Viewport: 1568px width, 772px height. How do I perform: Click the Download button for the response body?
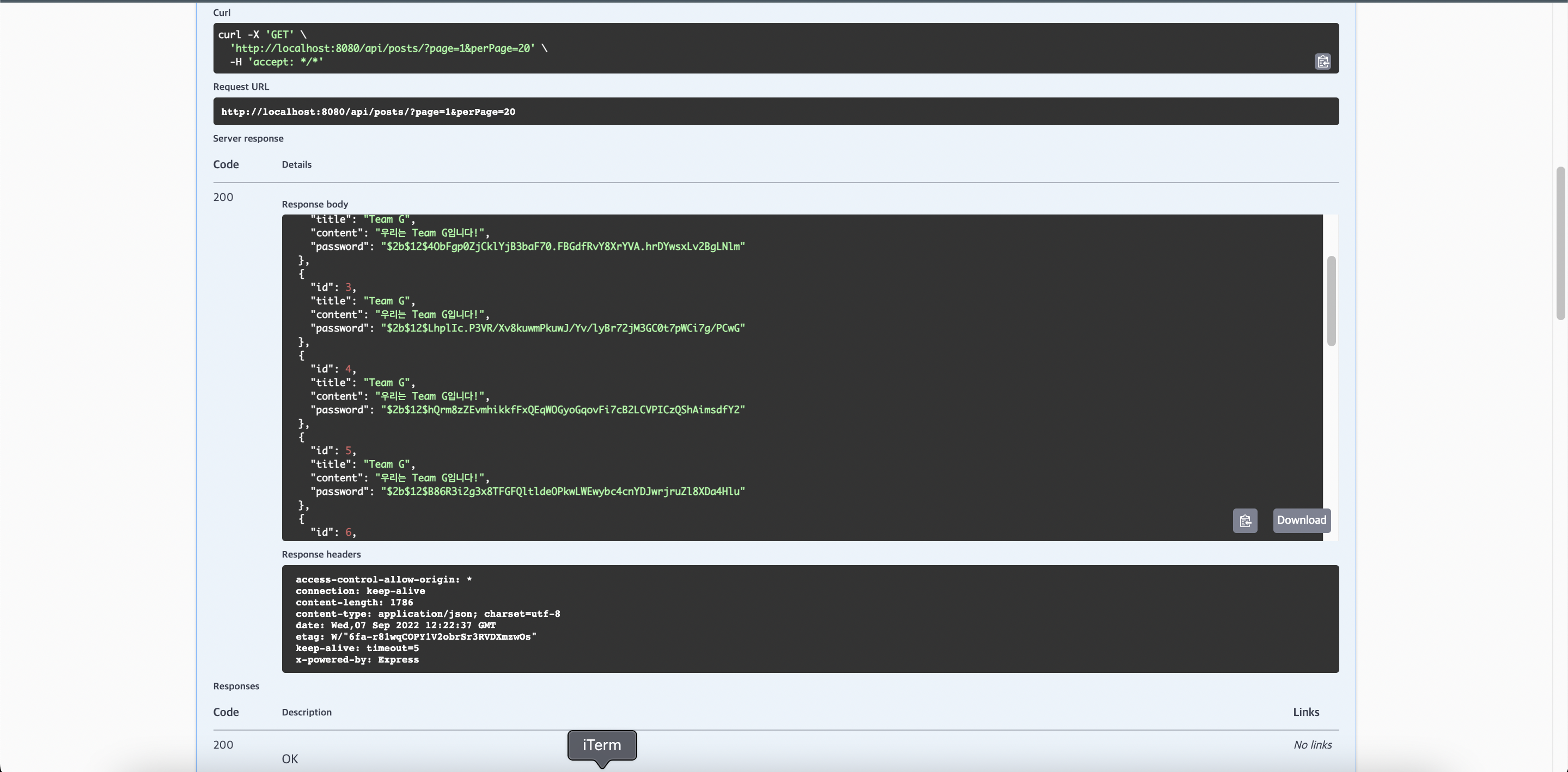[1301, 521]
